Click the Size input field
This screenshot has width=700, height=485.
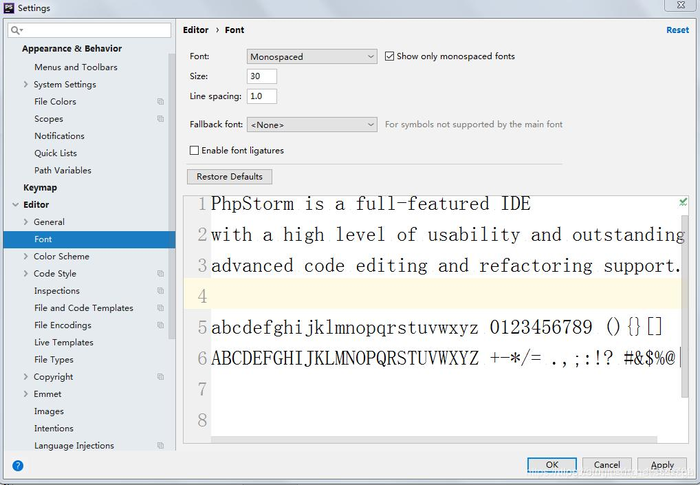click(262, 76)
